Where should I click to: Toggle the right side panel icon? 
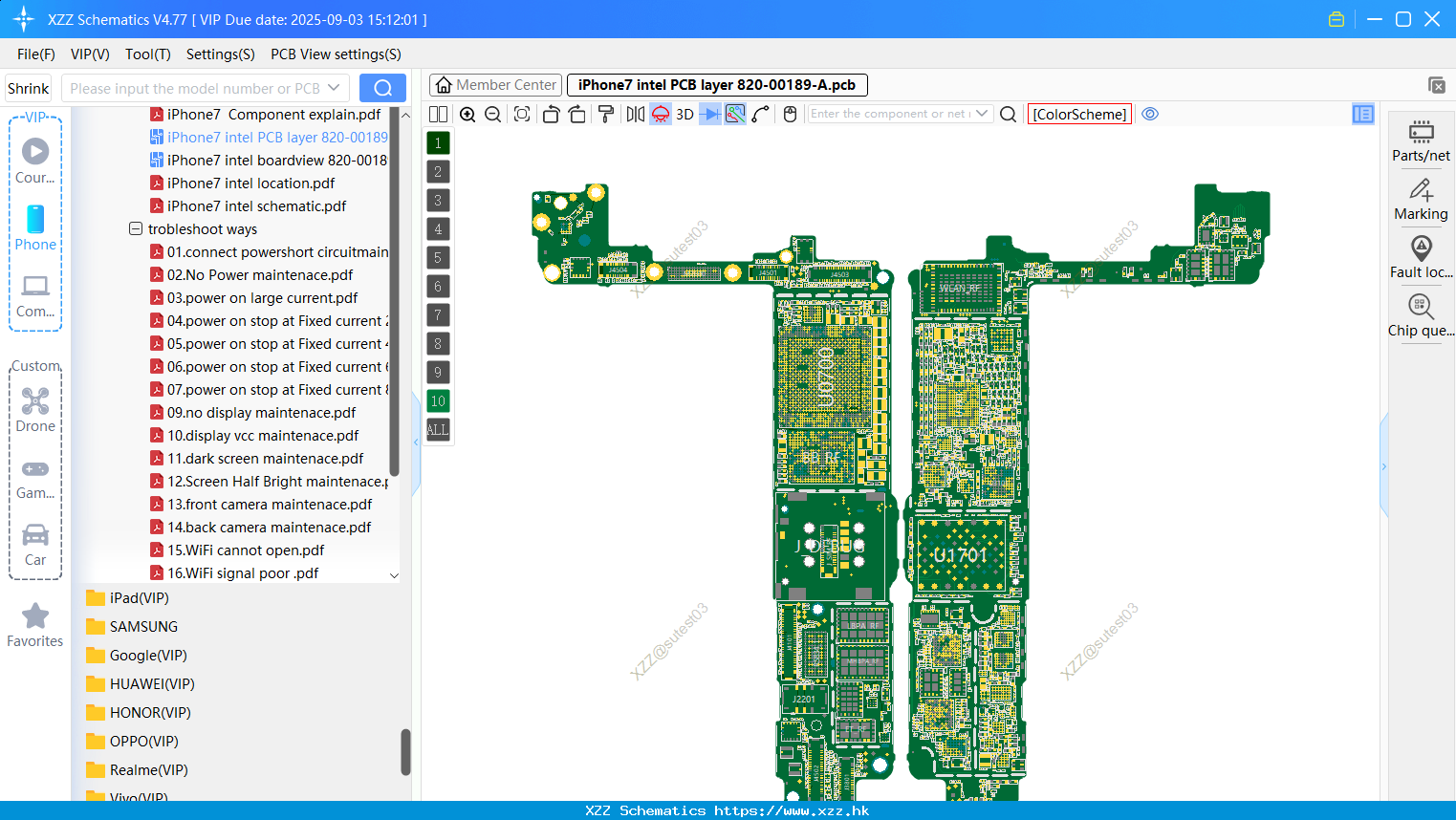coord(1363,114)
